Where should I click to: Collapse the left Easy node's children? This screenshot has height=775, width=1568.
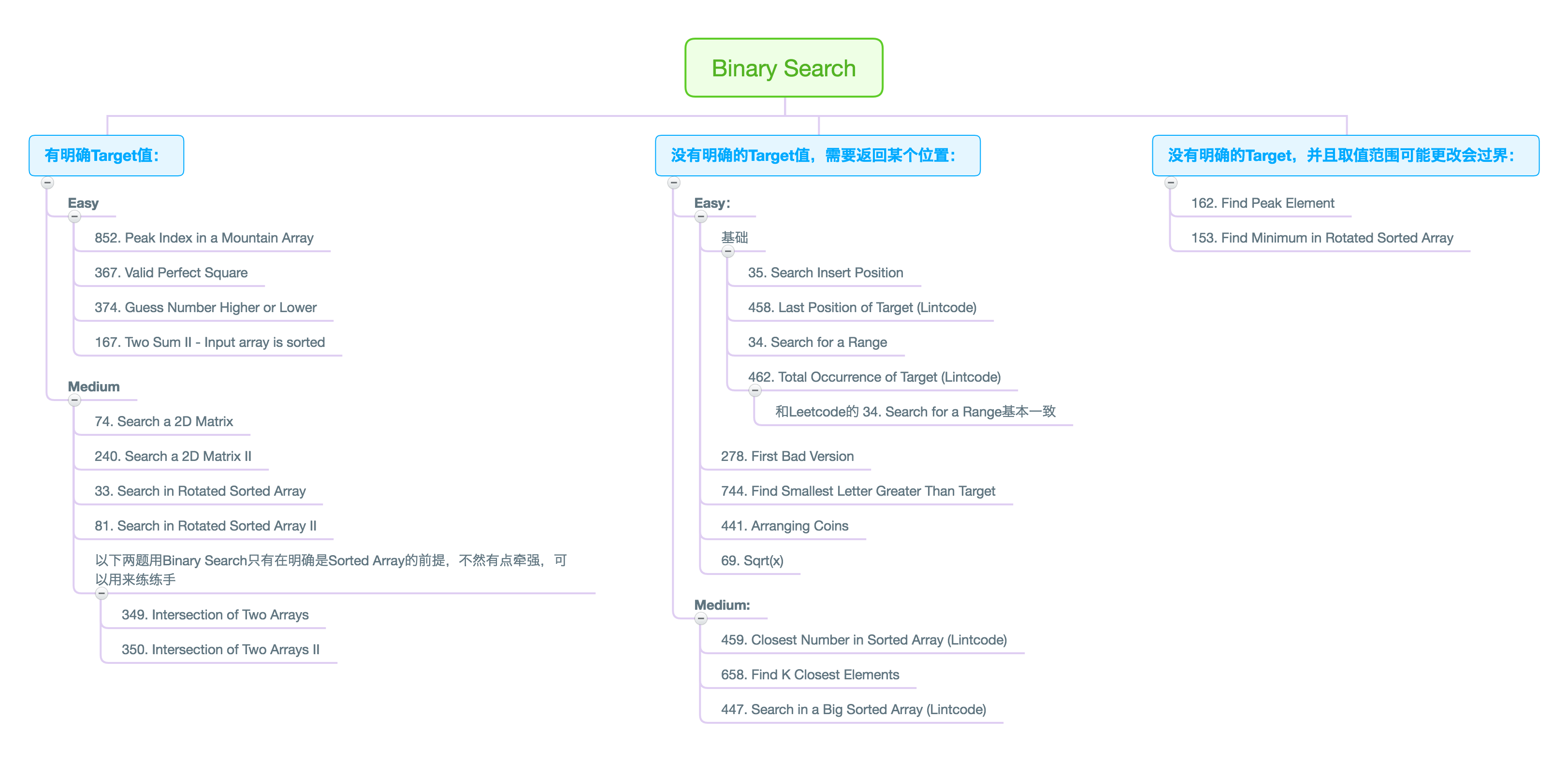(74, 216)
